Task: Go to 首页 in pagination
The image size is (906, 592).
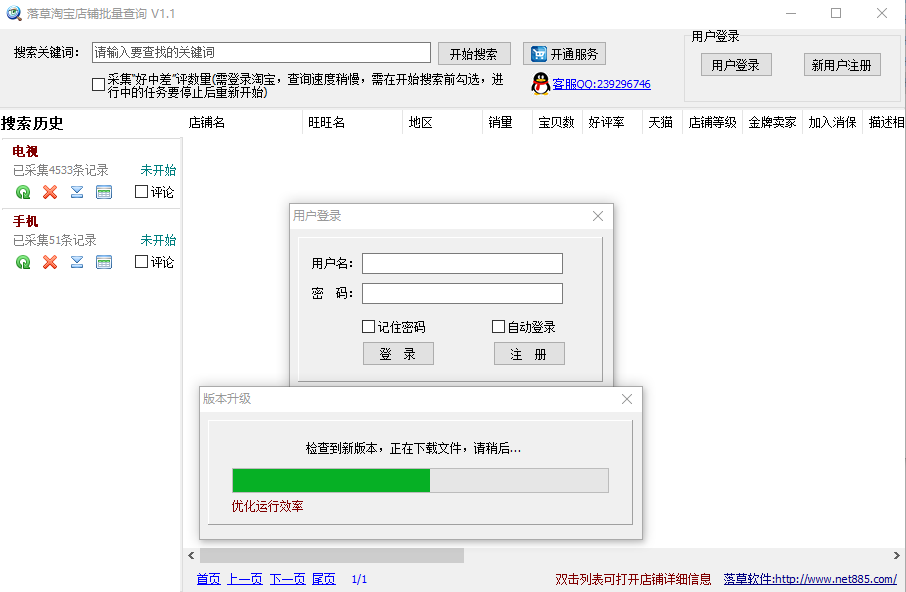Action: (x=209, y=579)
